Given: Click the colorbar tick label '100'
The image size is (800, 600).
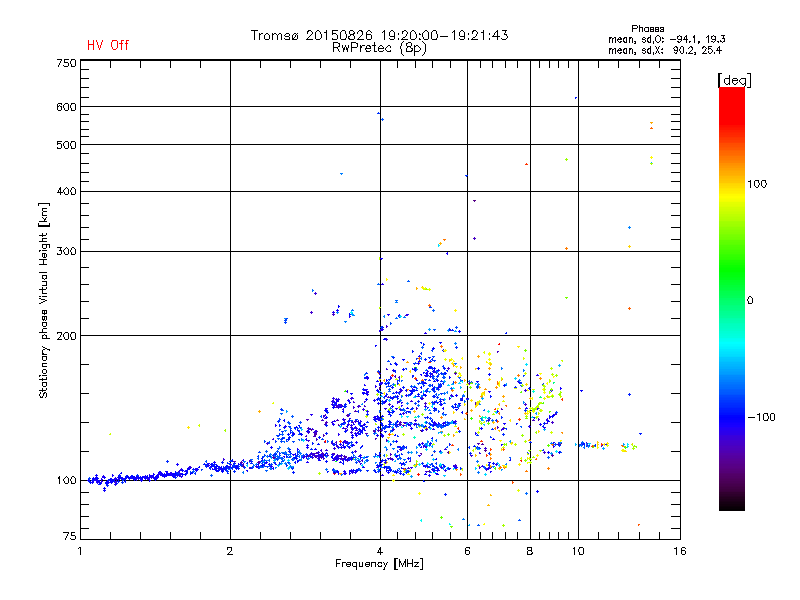Looking at the screenshot, I should pos(757,184).
